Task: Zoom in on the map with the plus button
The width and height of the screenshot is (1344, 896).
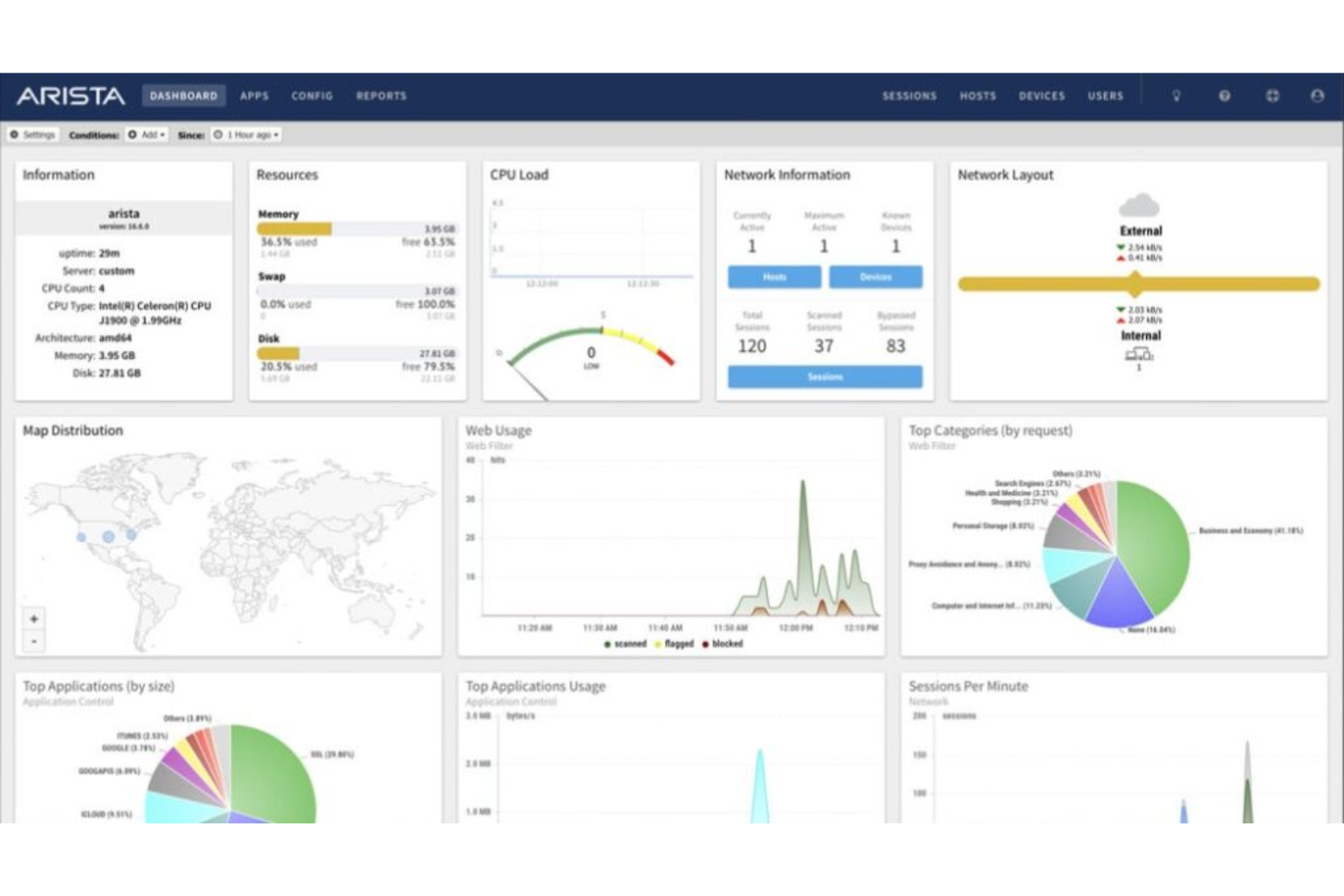Action: point(34,619)
